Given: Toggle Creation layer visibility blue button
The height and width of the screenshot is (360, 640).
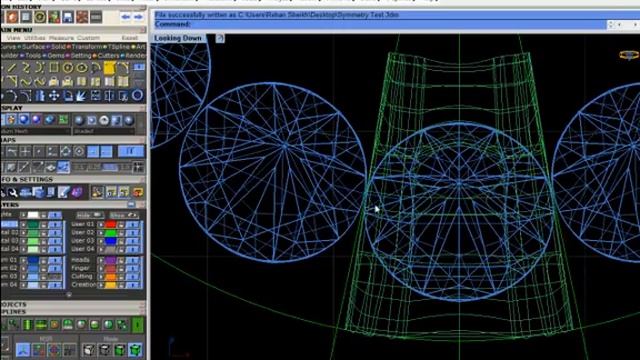Looking at the screenshot, I should tap(132, 285).
